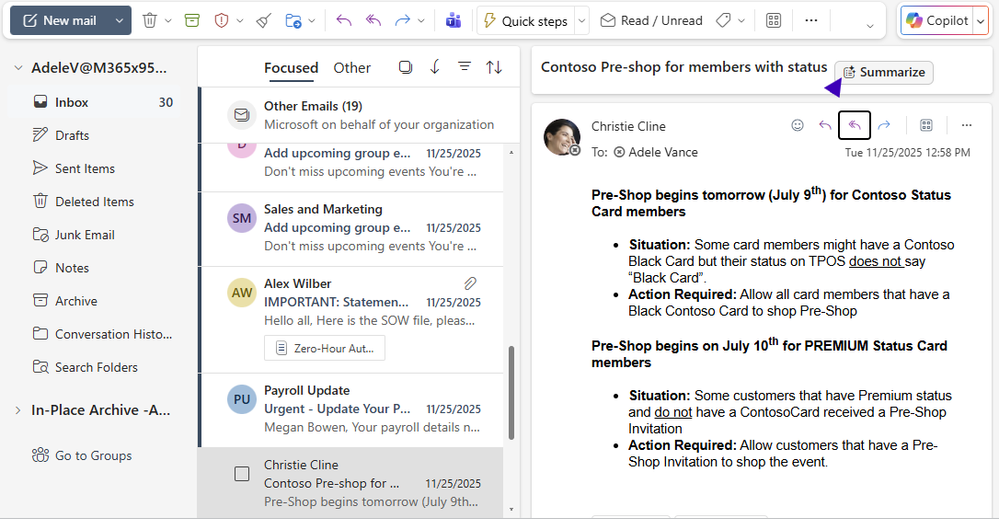Click the Quick steps button
Image resolution: width=999 pixels, height=519 pixels.
[526, 21]
